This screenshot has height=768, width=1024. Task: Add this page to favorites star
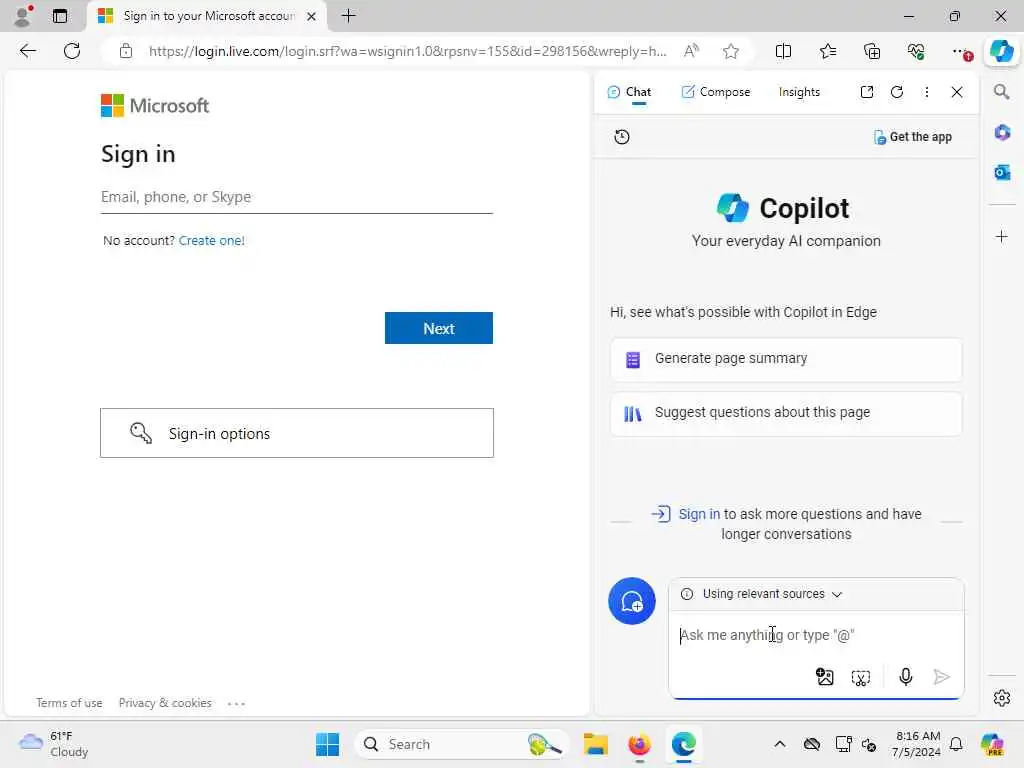pyautogui.click(x=731, y=51)
